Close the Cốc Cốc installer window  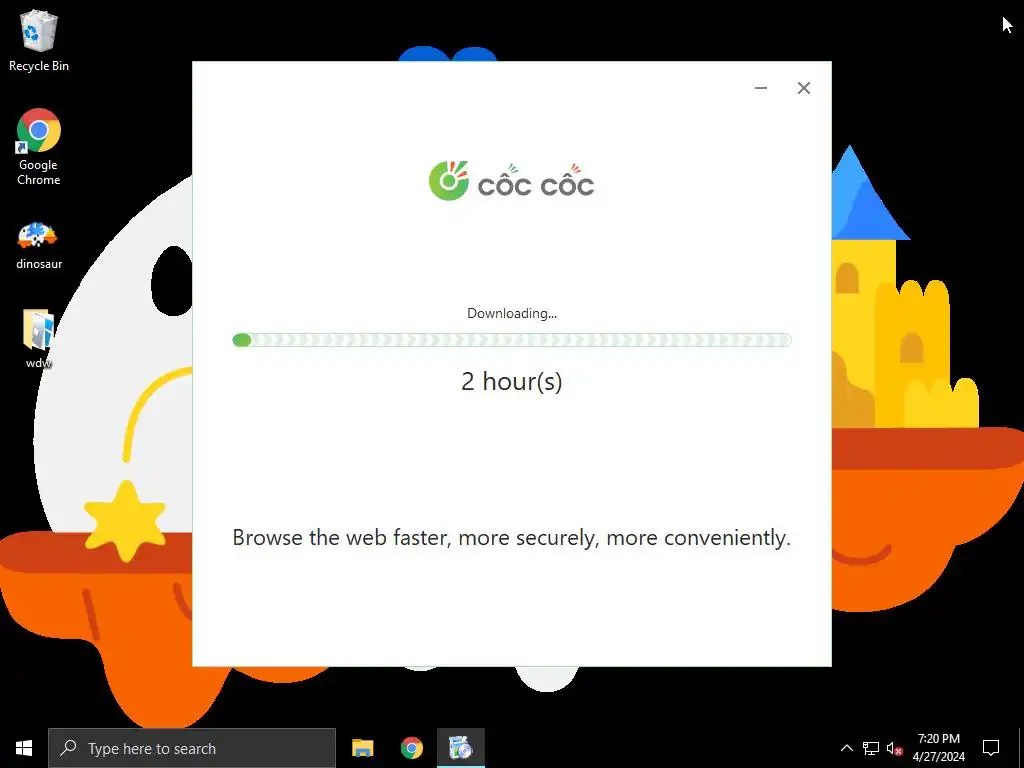804,88
